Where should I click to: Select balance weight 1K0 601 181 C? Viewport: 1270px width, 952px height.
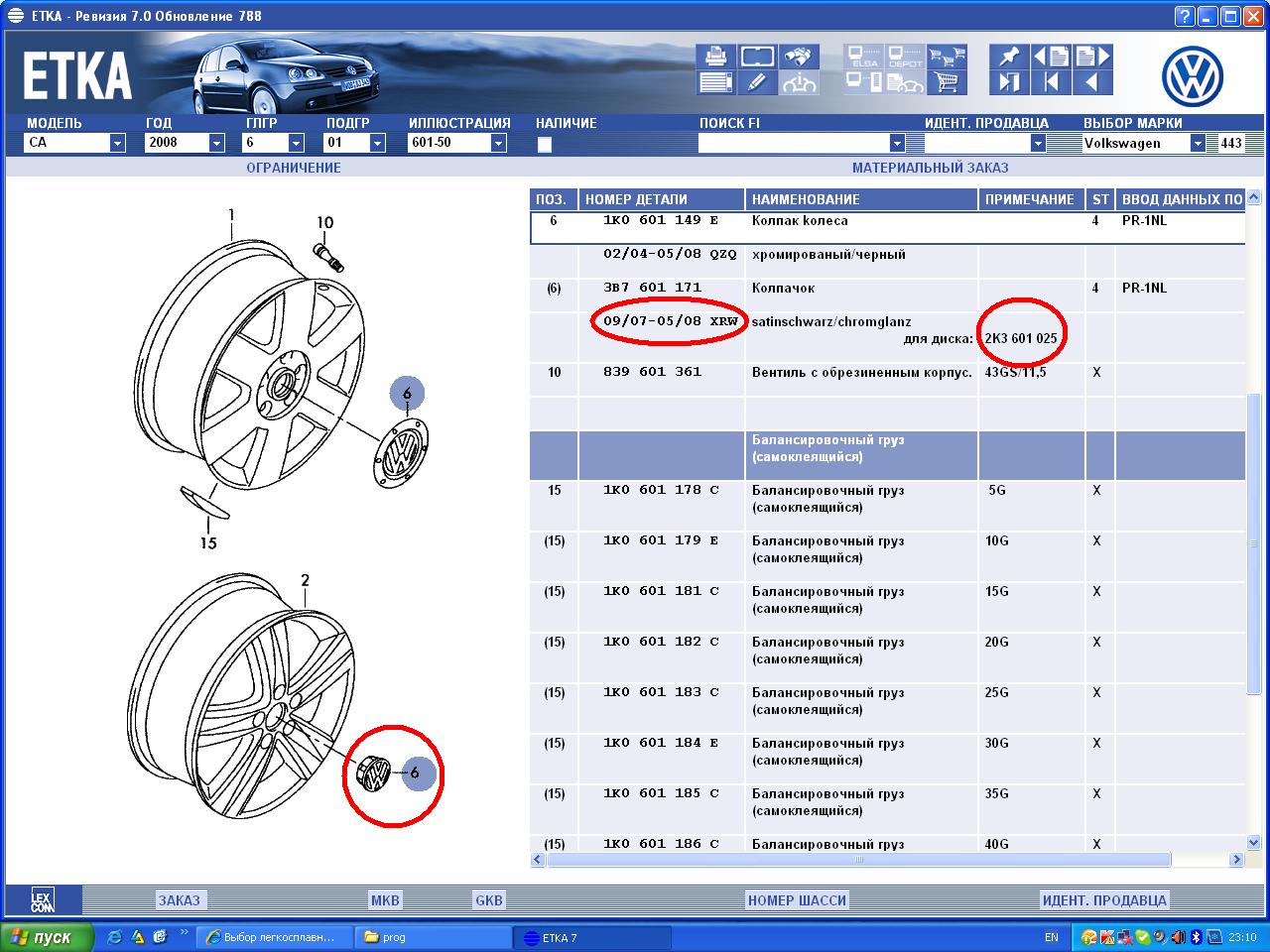coord(887,606)
